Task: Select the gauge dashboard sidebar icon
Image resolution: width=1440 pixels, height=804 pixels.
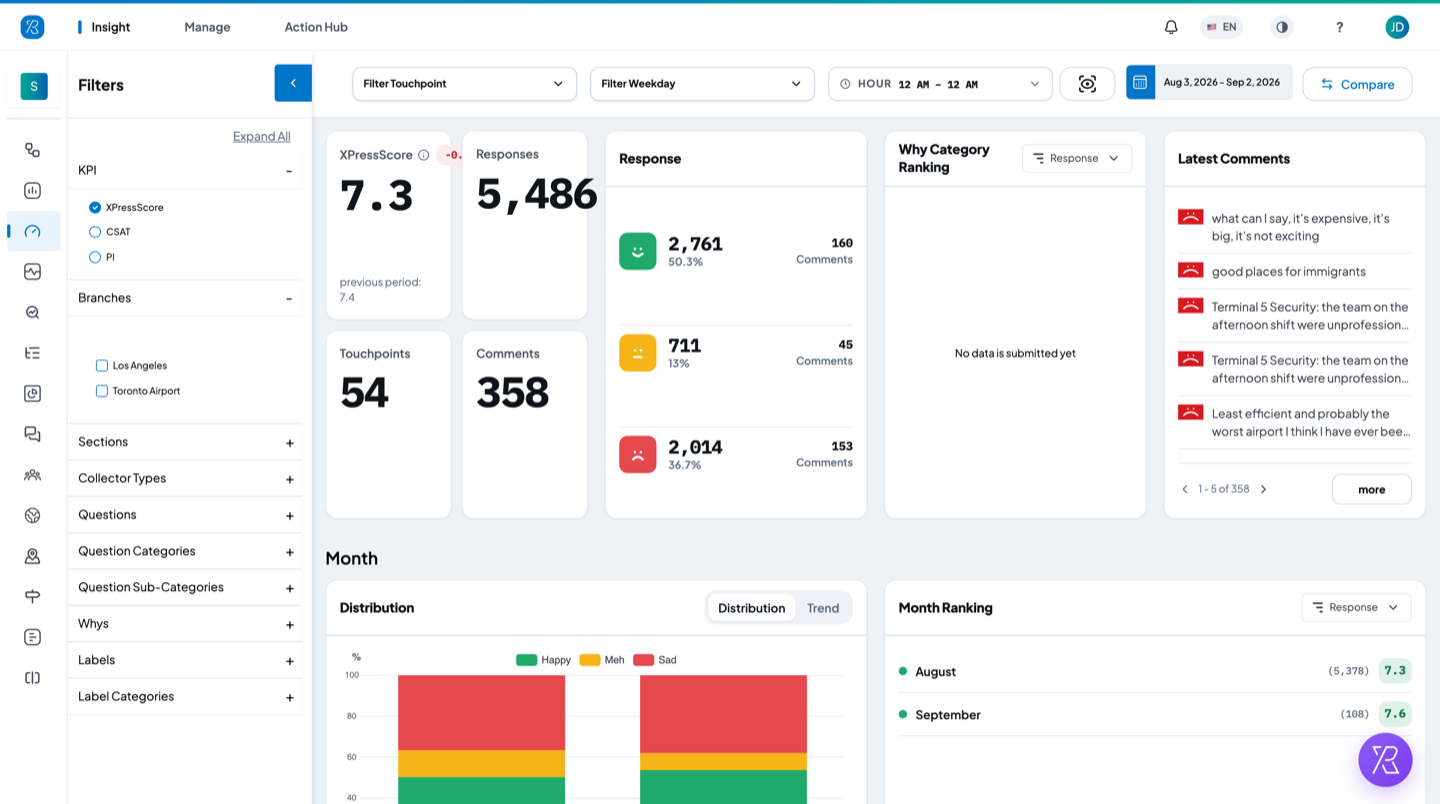Action: (x=32, y=231)
